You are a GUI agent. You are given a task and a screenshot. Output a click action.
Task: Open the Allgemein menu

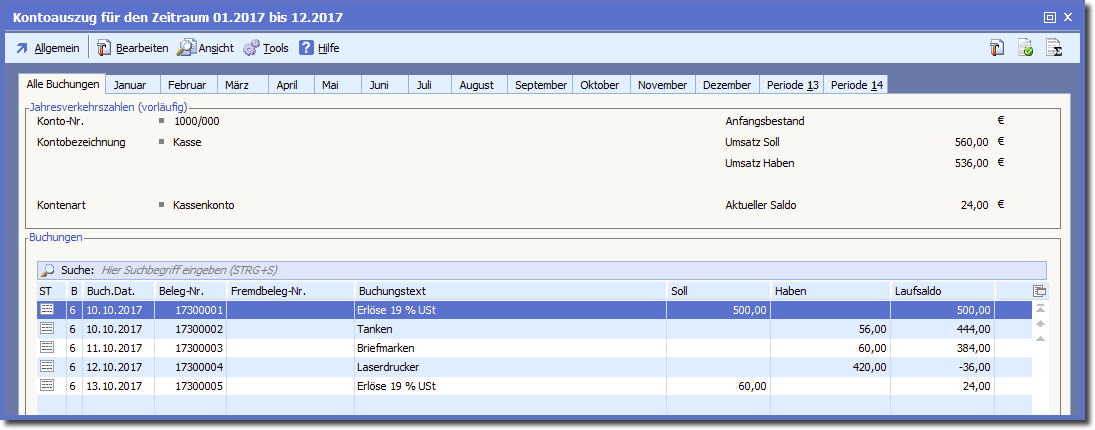click(48, 48)
